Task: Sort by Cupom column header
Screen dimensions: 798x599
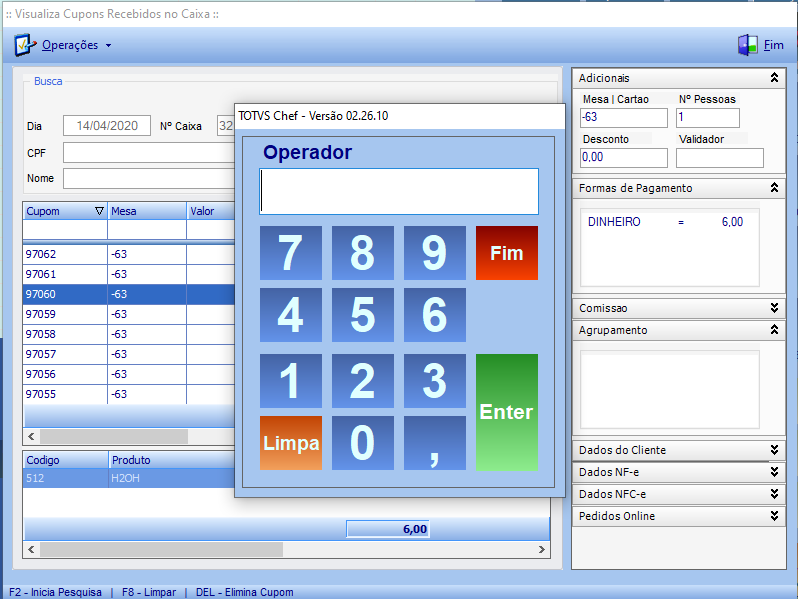Action: 65,211
